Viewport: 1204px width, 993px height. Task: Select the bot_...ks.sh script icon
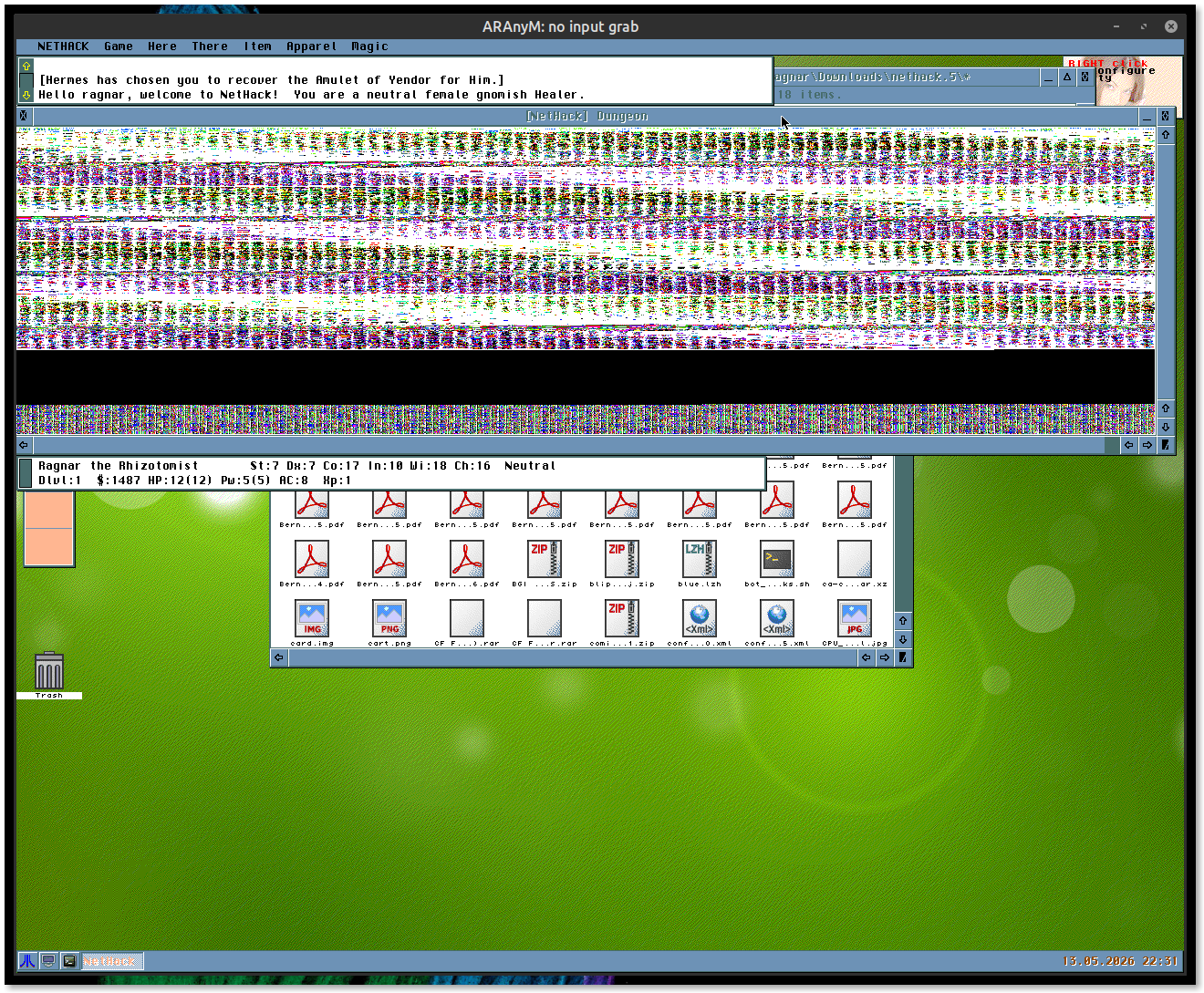pos(777,560)
